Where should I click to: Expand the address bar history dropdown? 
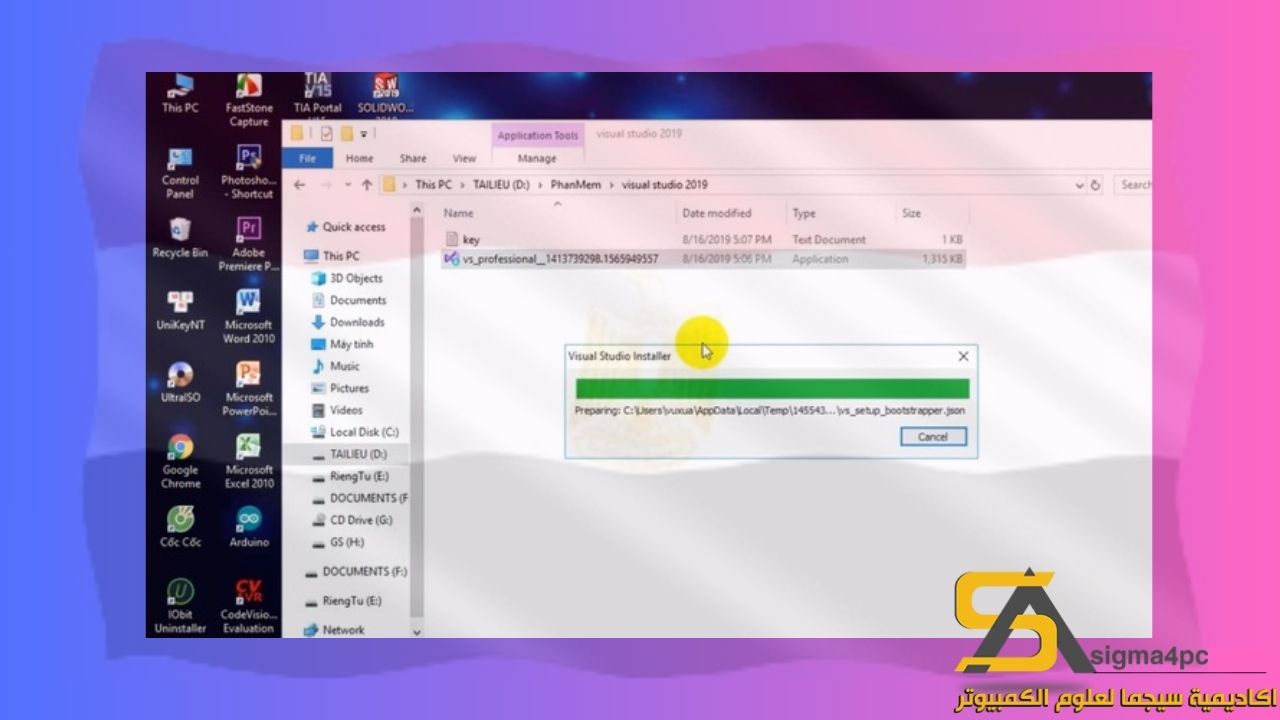tap(1079, 185)
